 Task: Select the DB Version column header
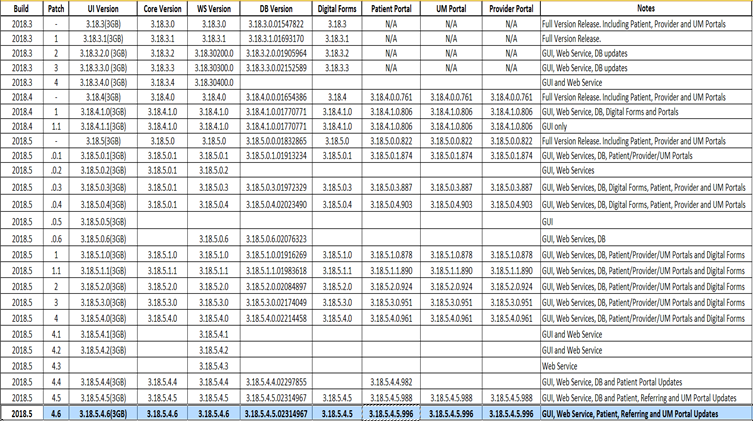coord(276,6)
